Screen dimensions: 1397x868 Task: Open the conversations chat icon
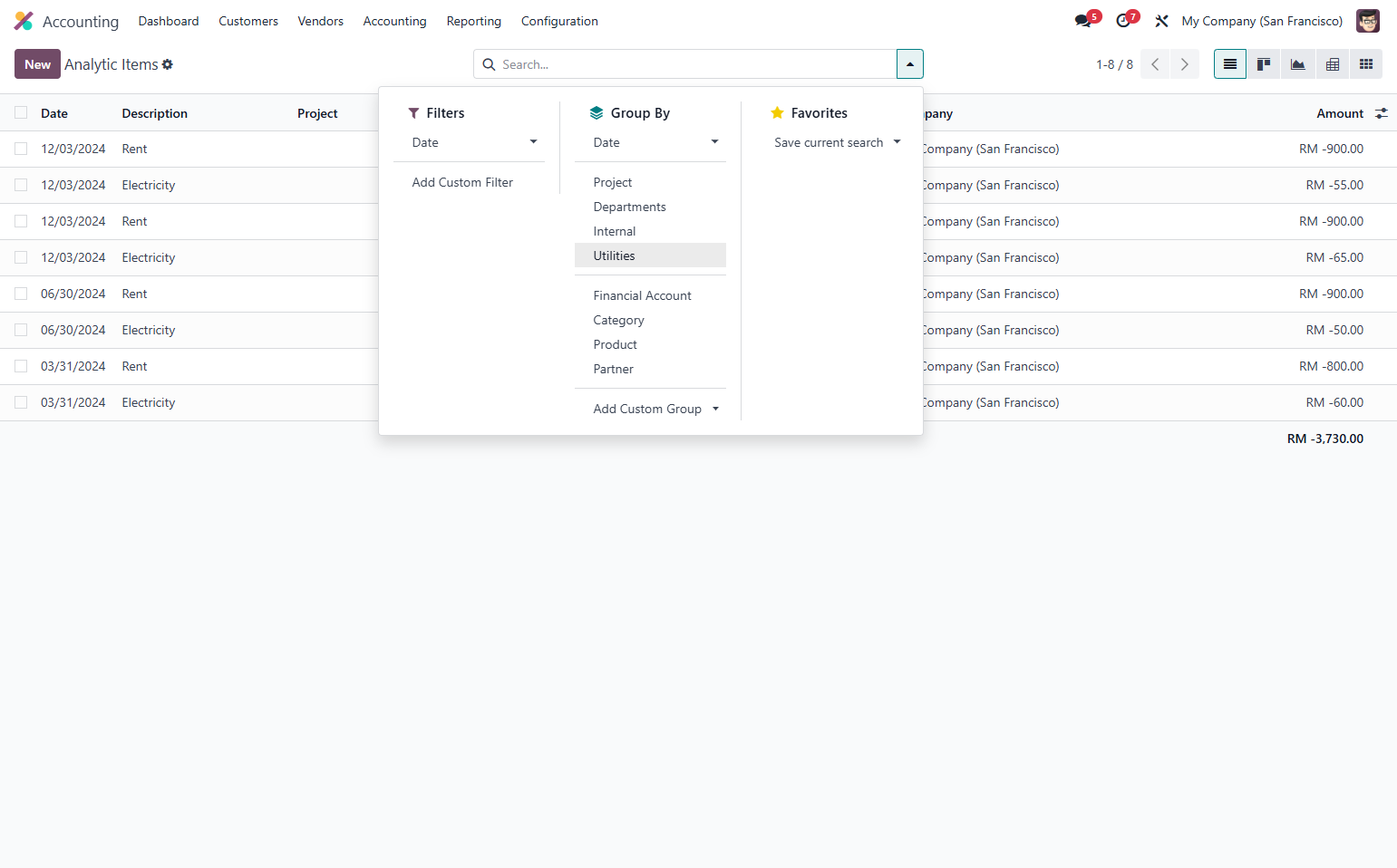[1084, 21]
